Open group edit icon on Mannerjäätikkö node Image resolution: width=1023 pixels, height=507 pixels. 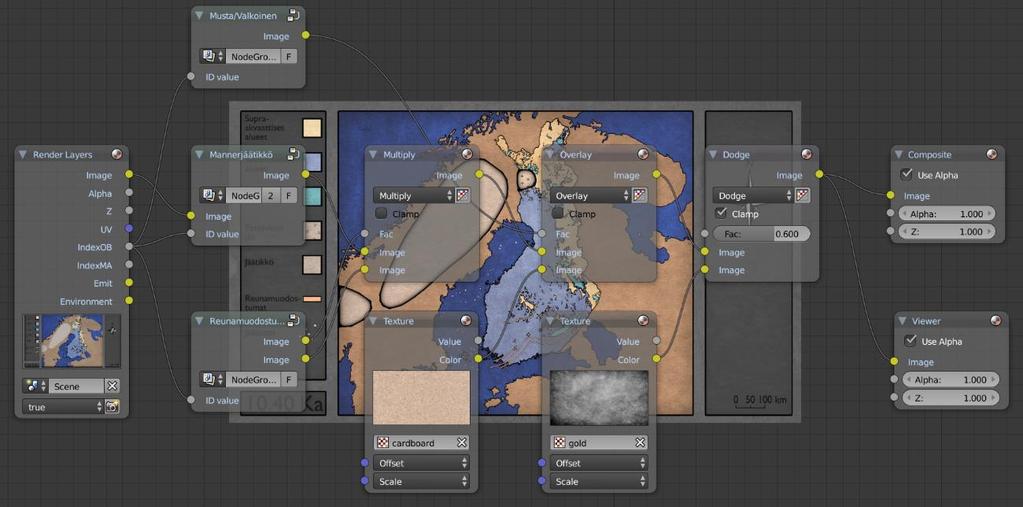(293, 155)
